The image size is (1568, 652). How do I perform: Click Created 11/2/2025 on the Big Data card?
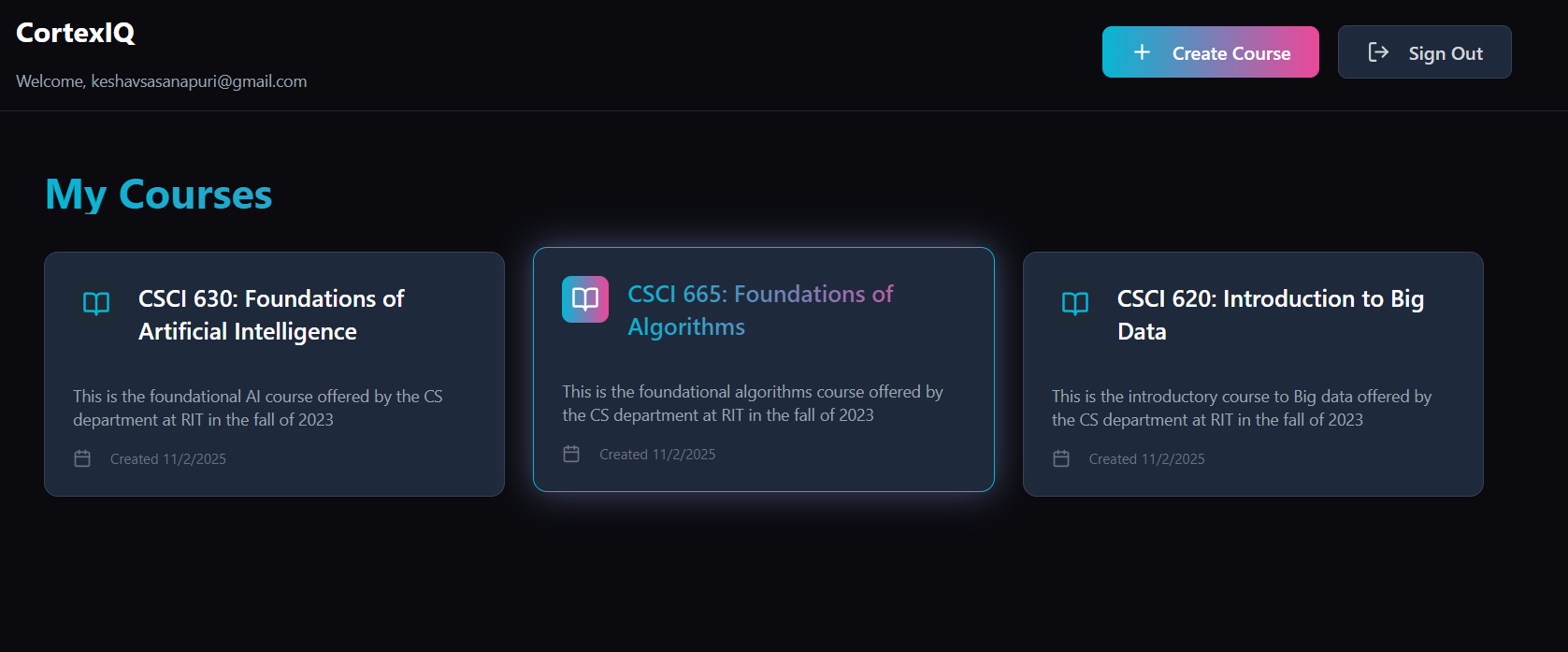pos(1146,459)
